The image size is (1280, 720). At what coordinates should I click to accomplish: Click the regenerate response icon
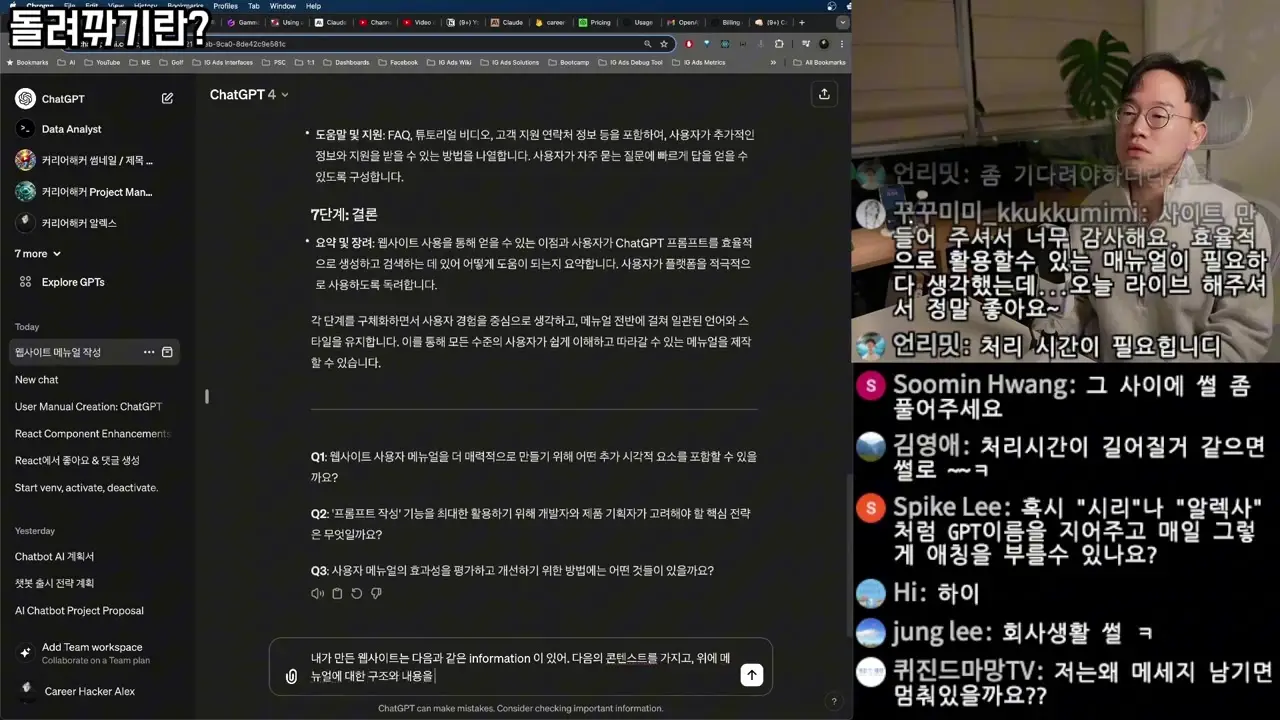pyautogui.click(x=356, y=594)
